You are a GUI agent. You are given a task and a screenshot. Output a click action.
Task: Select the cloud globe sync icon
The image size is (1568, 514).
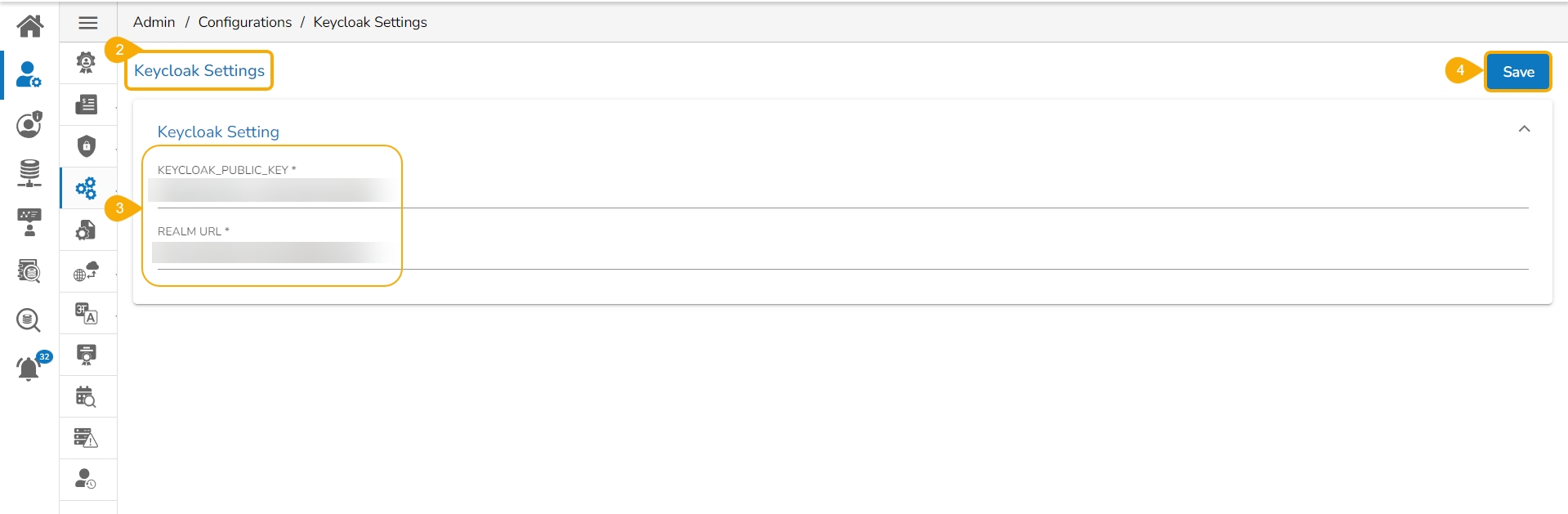pyautogui.click(x=87, y=271)
